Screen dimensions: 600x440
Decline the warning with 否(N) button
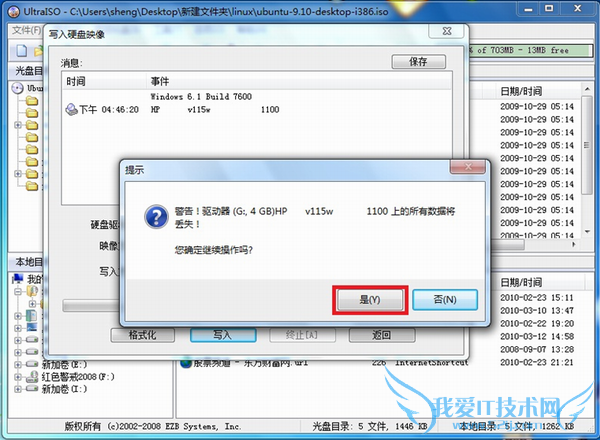point(445,300)
